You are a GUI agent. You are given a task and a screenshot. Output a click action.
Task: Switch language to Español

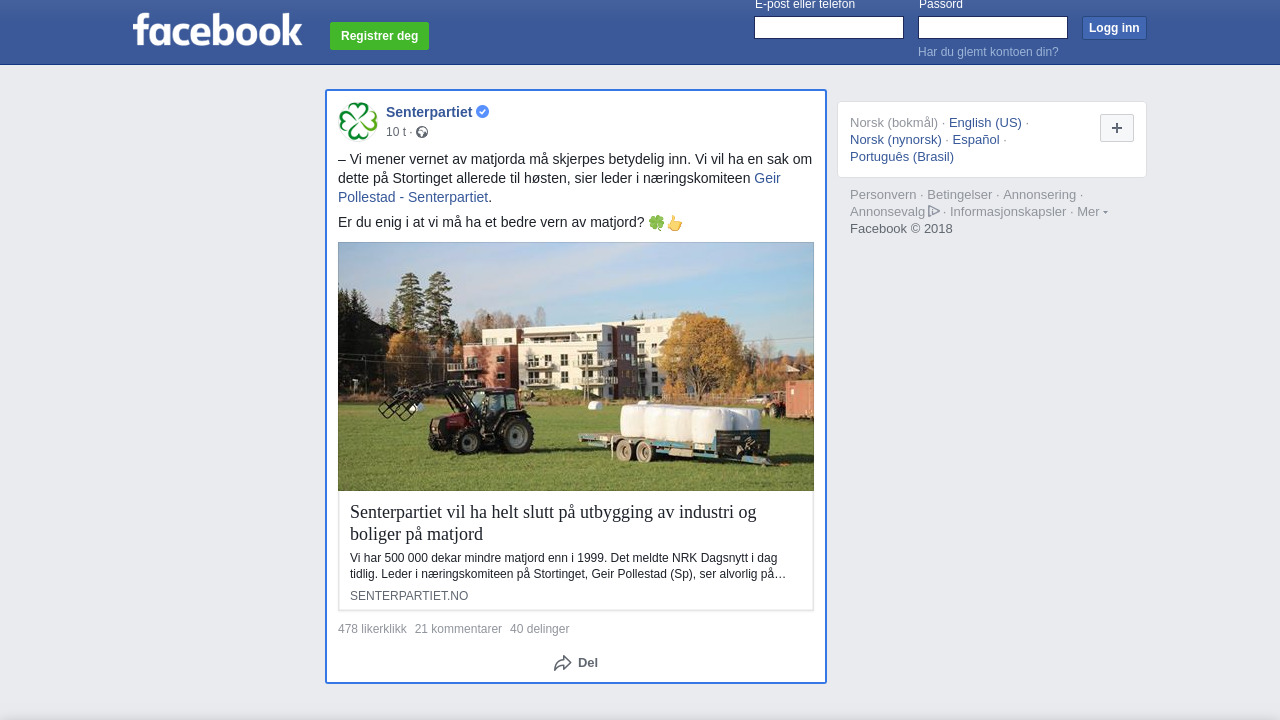976,140
